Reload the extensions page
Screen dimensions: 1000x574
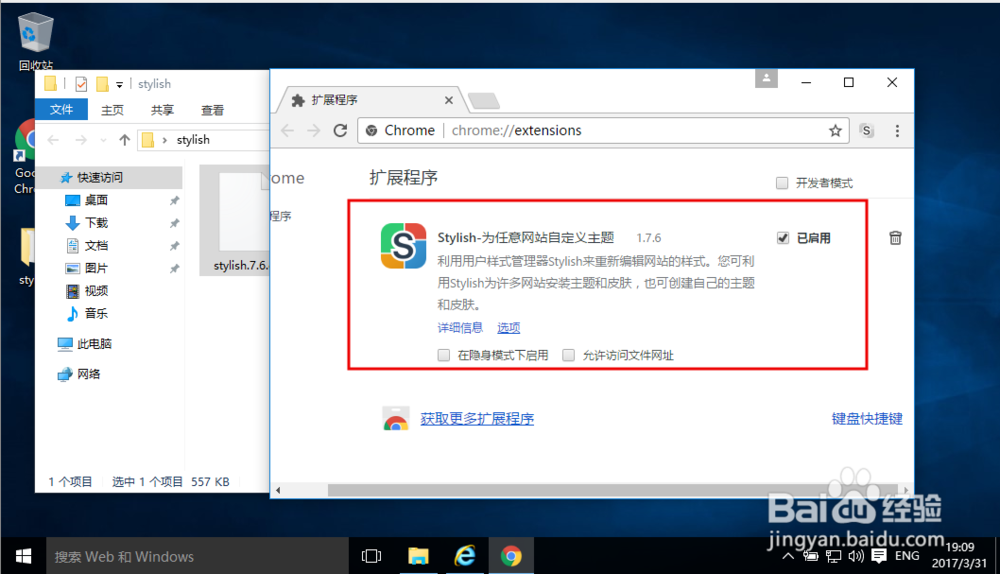[341, 131]
